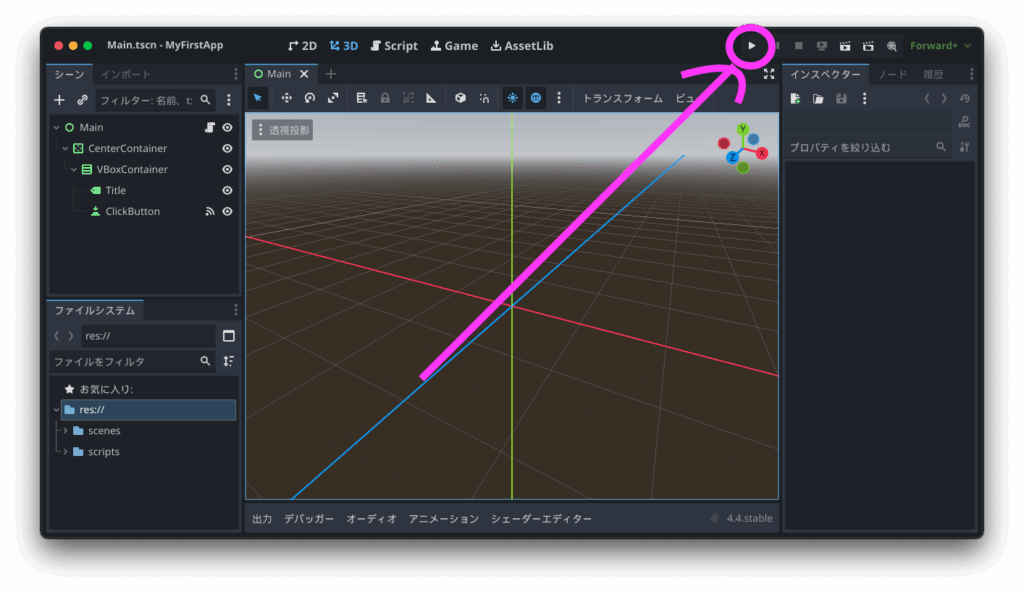Toggle visibility of CenterContainer node
This screenshot has height=592, width=1024.
pyautogui.click(x=227, y=149)
